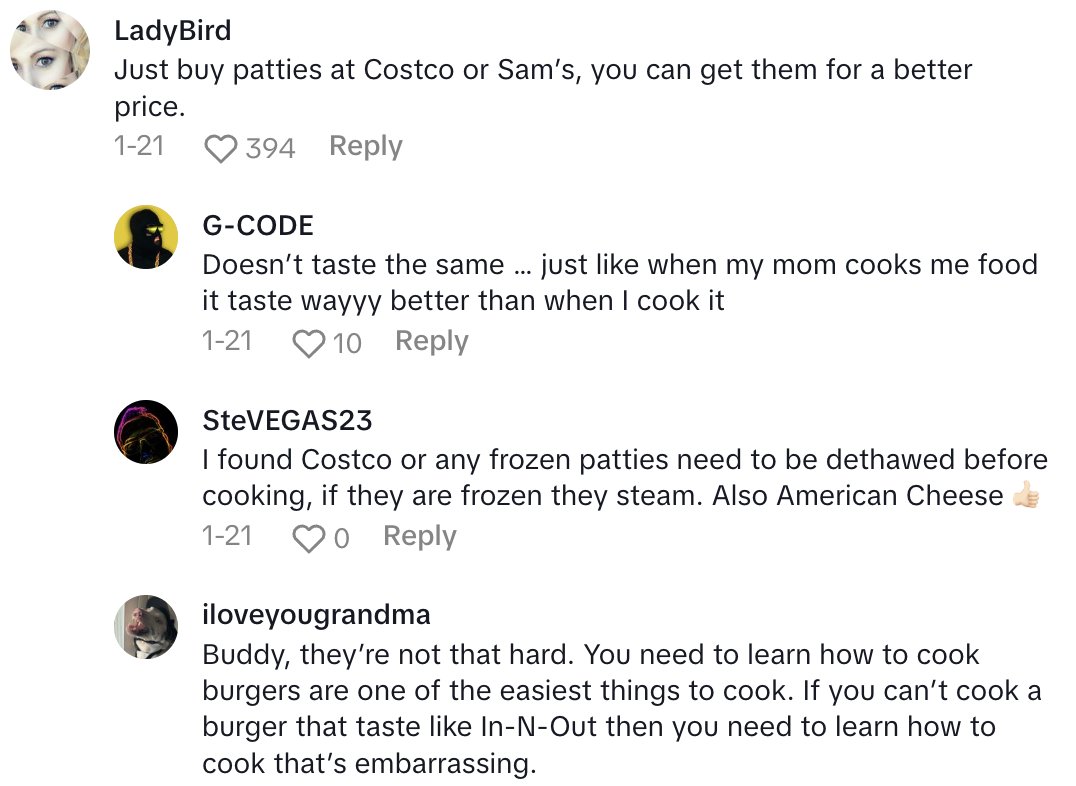The image size is (1076, 786).
Task: Open LadyBird's profile picture
Action: 51,51
